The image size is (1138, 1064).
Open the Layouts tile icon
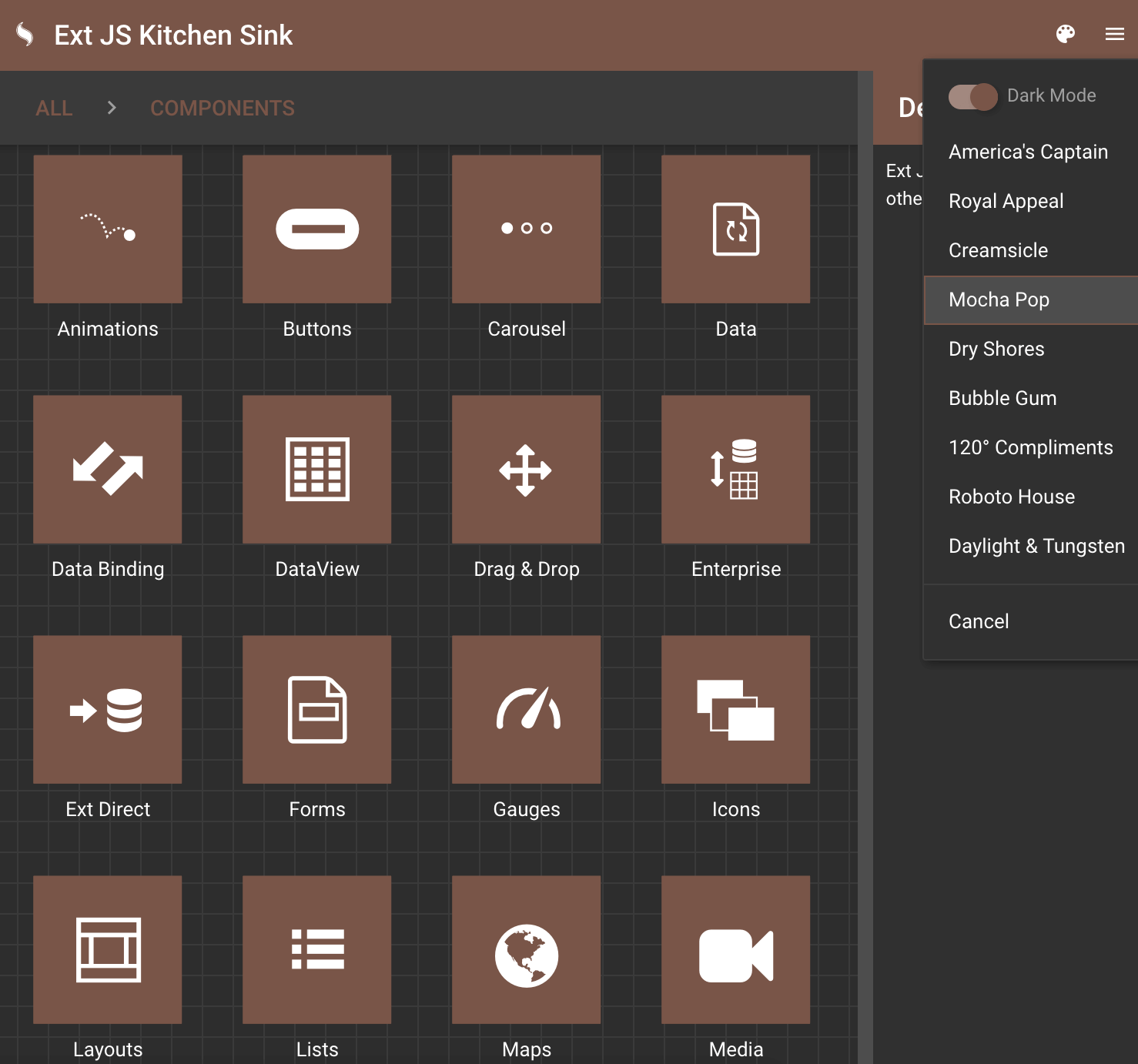(x=108, y=949)
